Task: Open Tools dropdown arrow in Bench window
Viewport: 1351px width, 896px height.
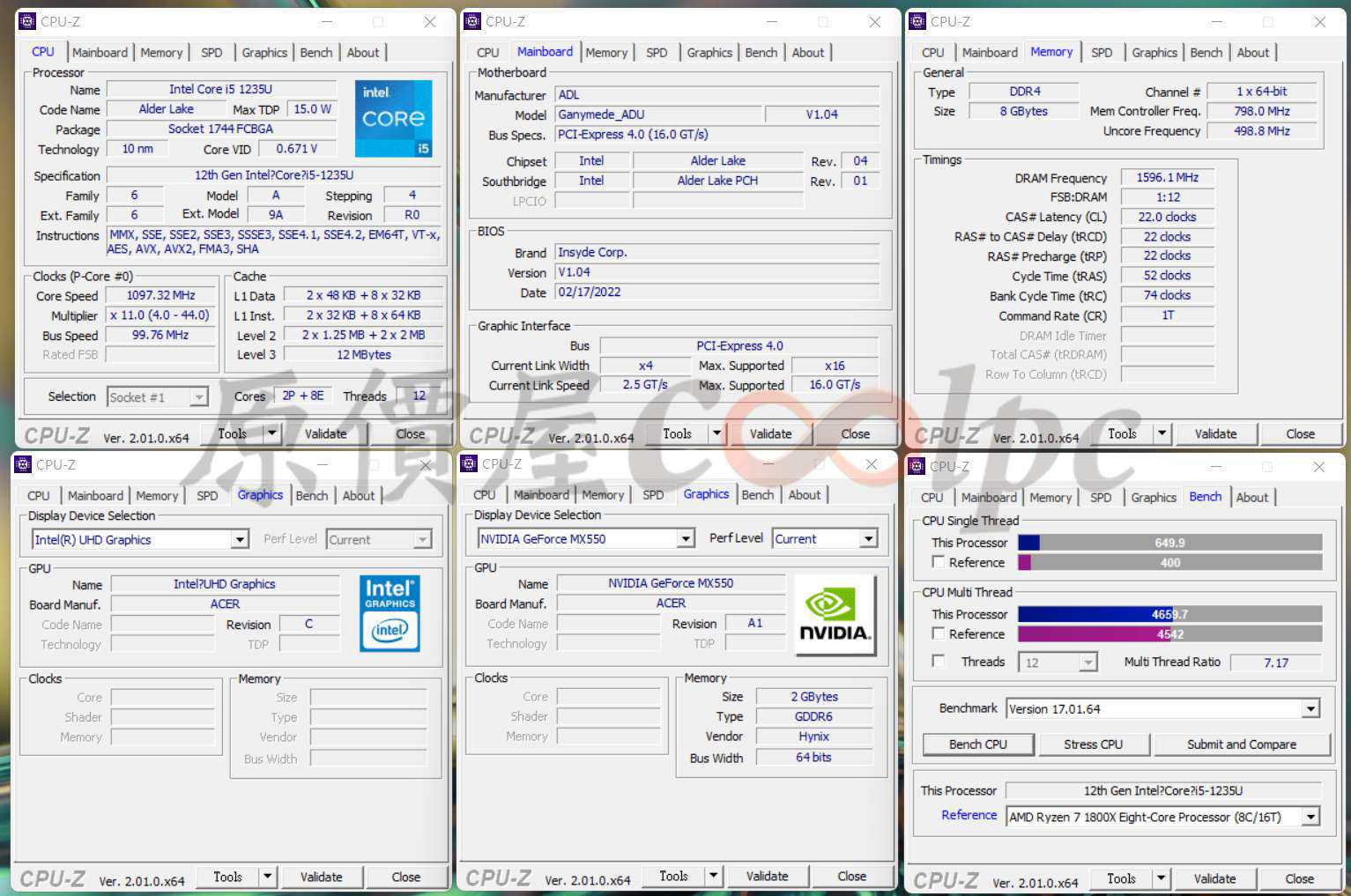Action: point(1161,878)
